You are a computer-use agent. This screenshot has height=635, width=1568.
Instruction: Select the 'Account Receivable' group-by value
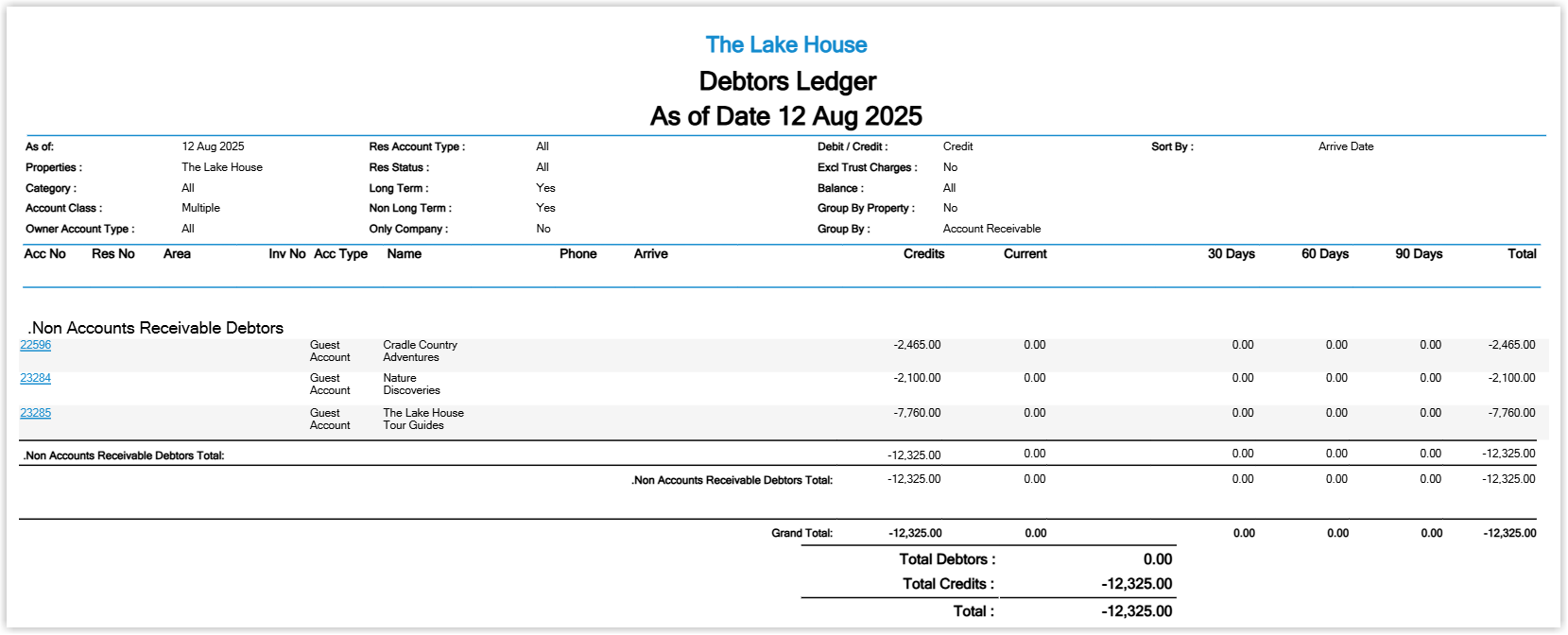pyautogui.click(x=992, y=229)
